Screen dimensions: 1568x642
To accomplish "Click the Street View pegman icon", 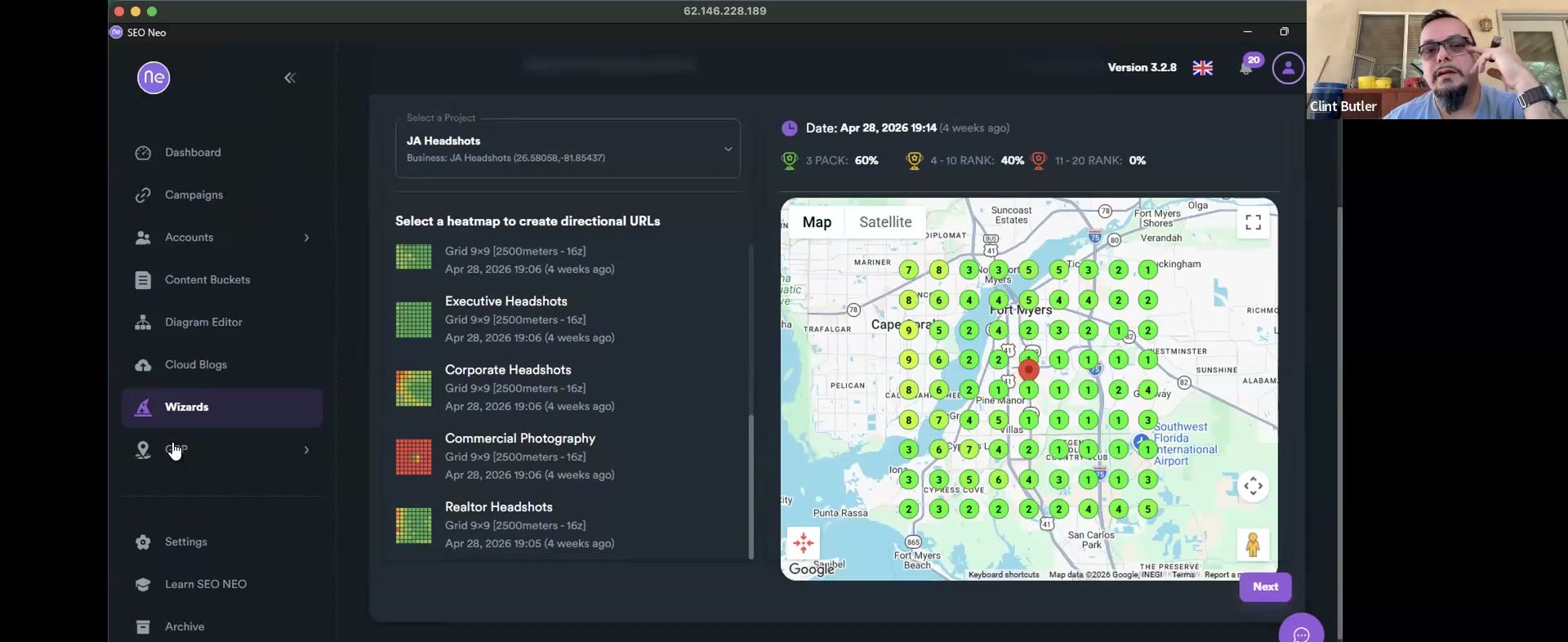I will [1253, 545].
